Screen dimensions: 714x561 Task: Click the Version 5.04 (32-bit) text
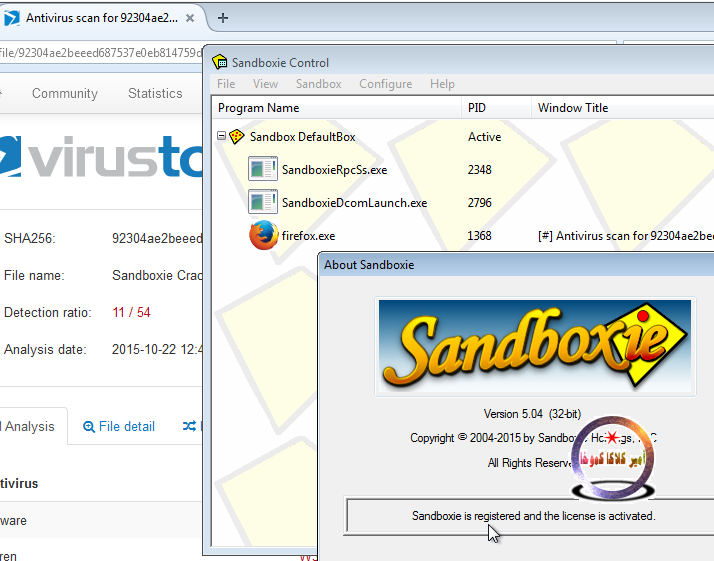tap(532, 414)
